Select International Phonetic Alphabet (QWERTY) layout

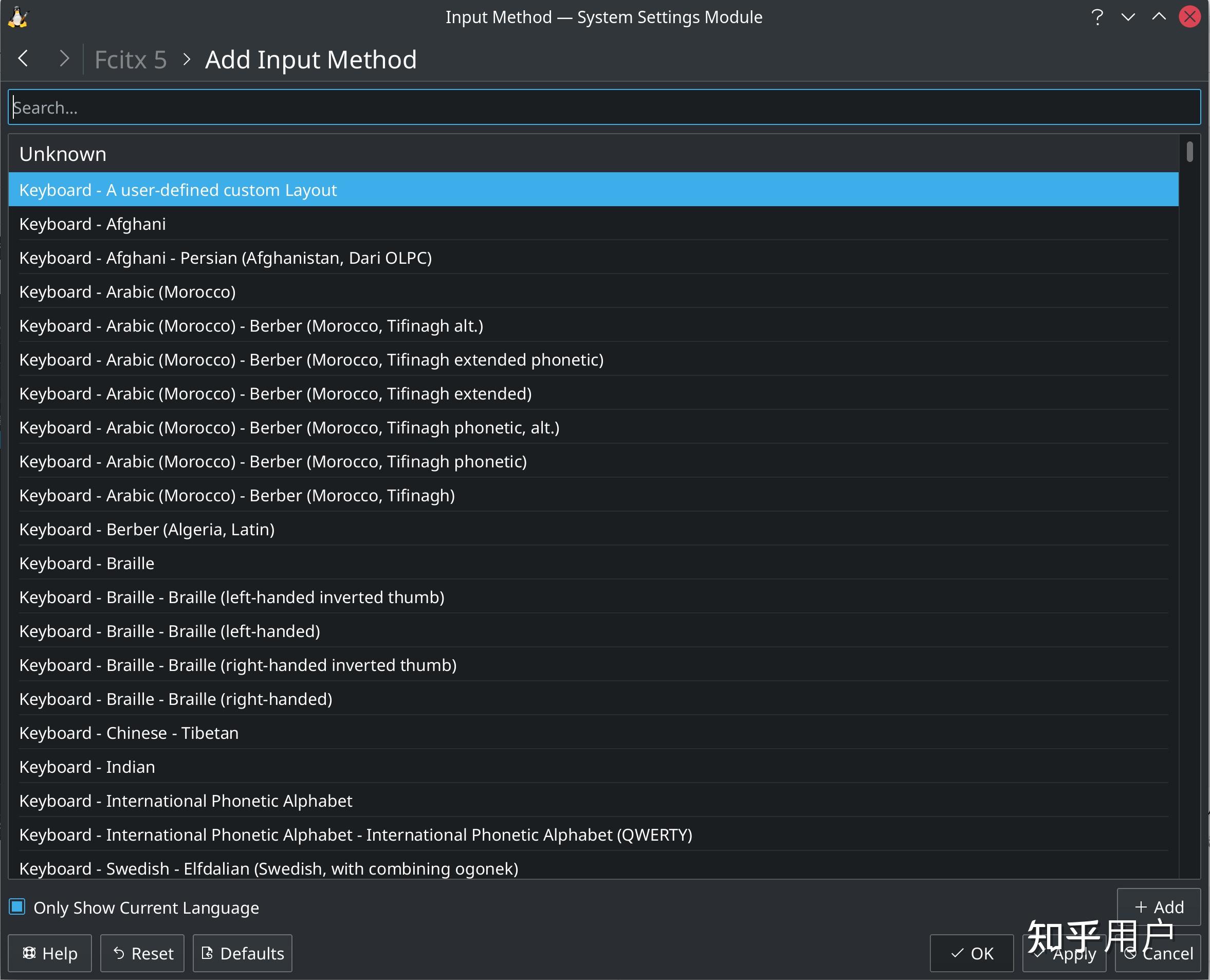tap(593, 833)
